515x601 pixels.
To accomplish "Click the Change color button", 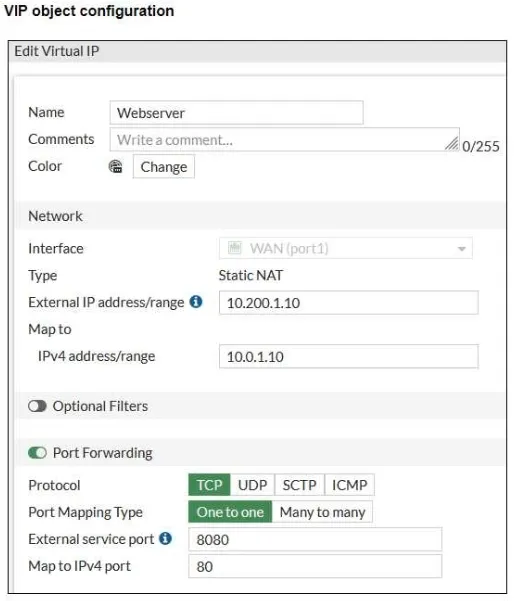I will point(164,167).
